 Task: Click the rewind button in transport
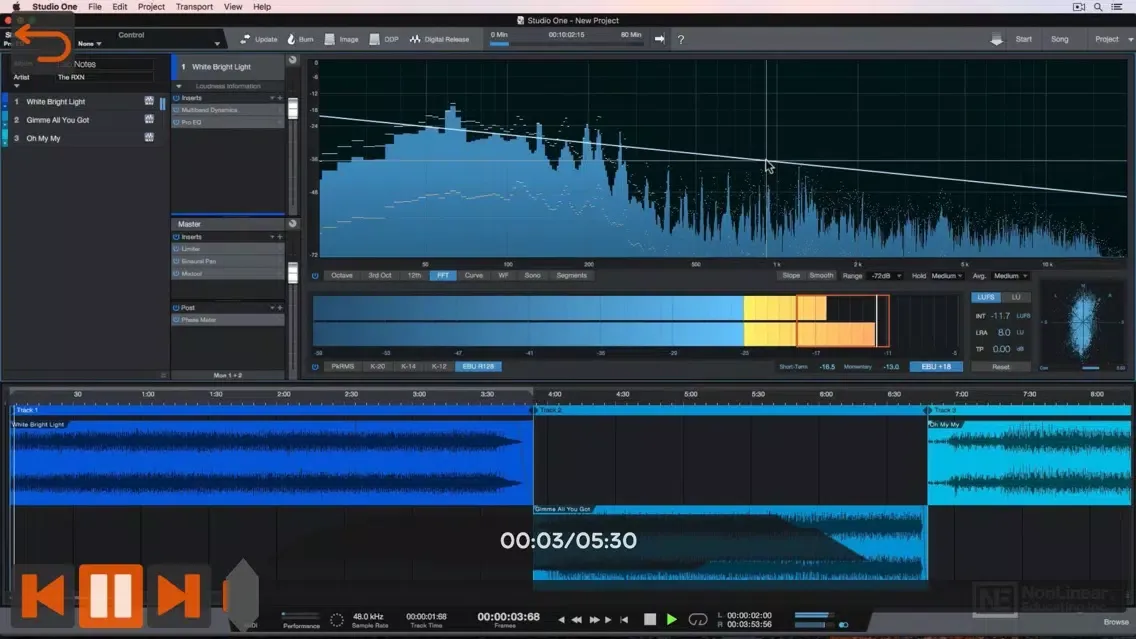click(x=577, y=619)
